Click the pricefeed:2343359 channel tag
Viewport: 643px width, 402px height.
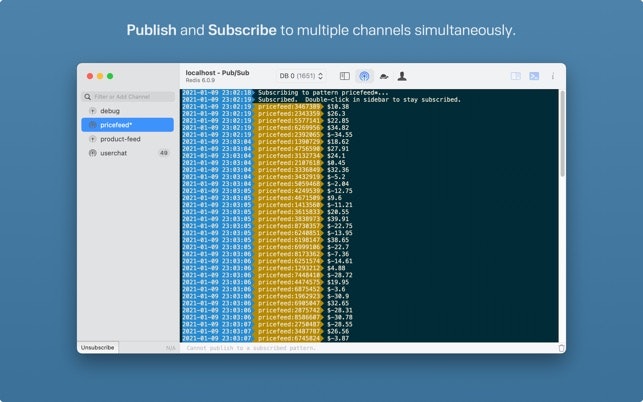pos(289,114)
